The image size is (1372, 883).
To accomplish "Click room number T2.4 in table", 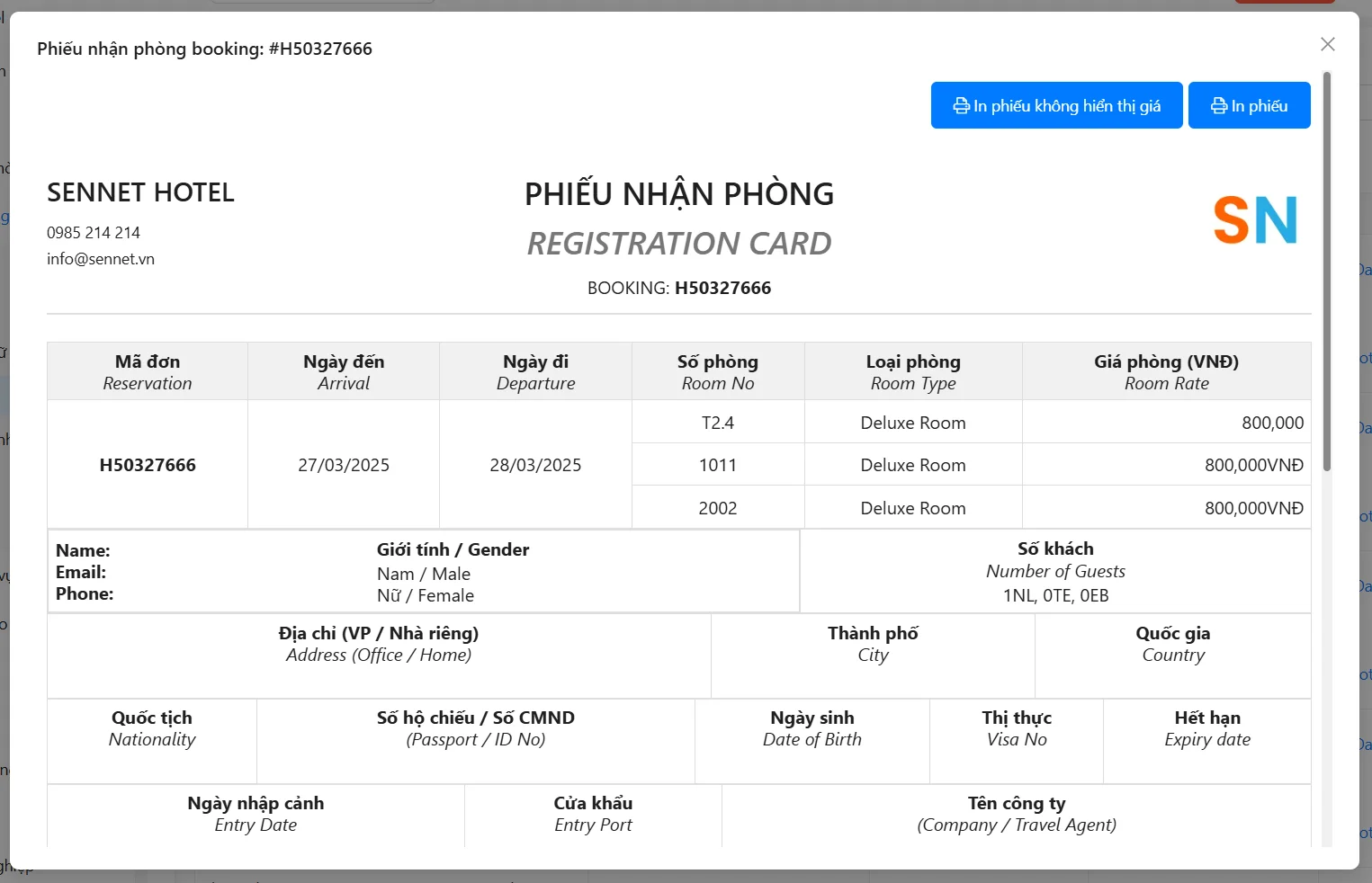I will click(717, 423).
